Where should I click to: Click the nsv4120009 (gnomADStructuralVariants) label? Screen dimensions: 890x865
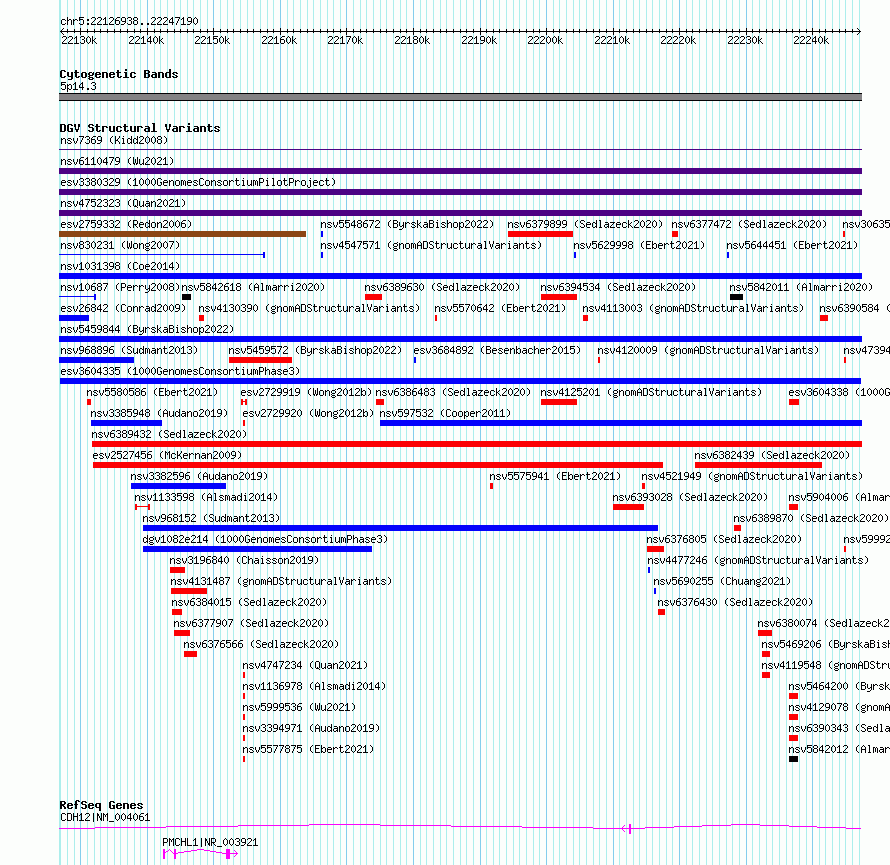coord(708,350)
